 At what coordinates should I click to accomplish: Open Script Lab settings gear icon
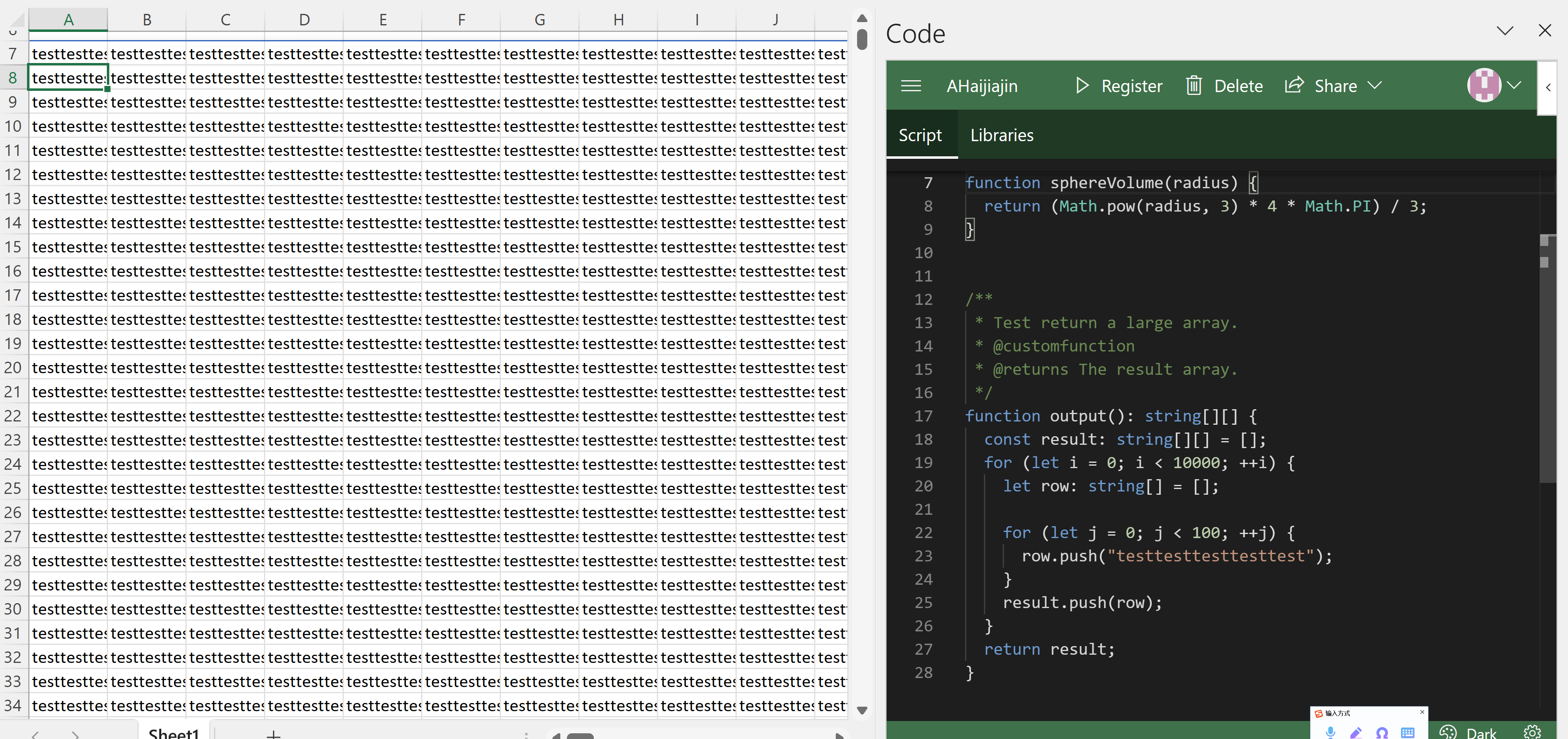point(1533,732)
